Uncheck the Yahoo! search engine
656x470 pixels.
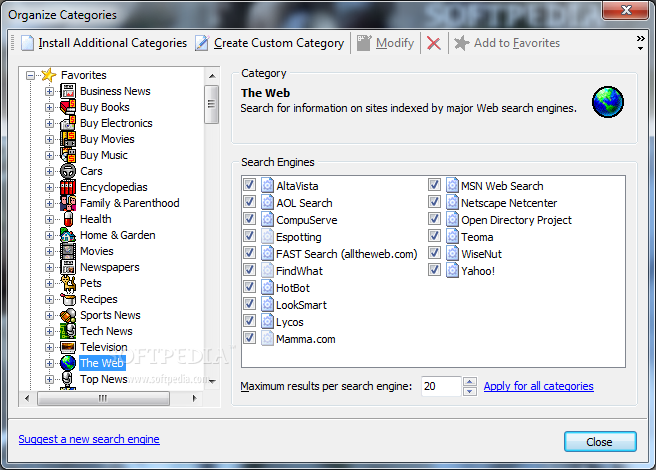tap(434, 270)
